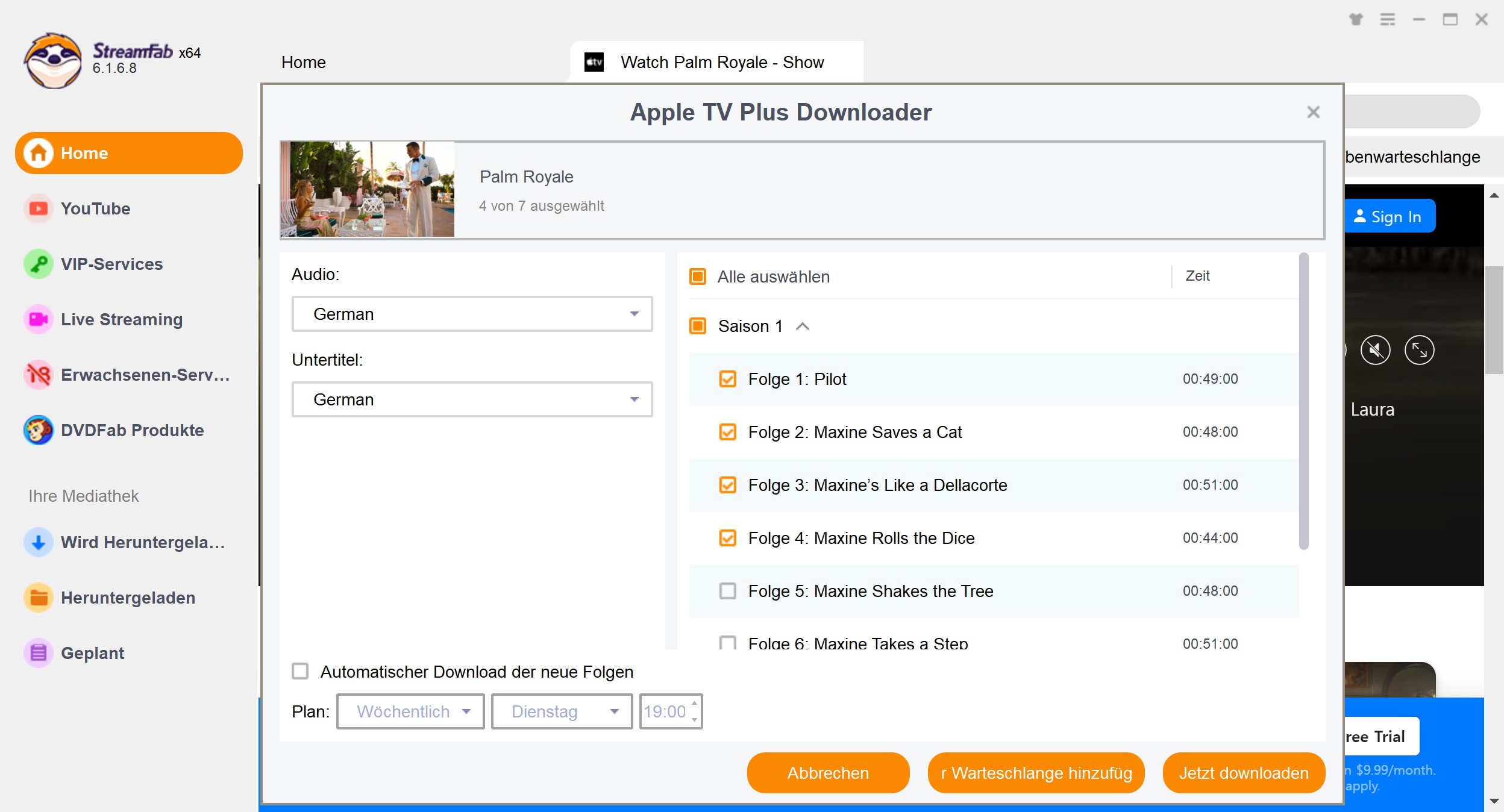Click the skin shirt icon in title bar
1504x812 pixels.
coord(1356,19)
